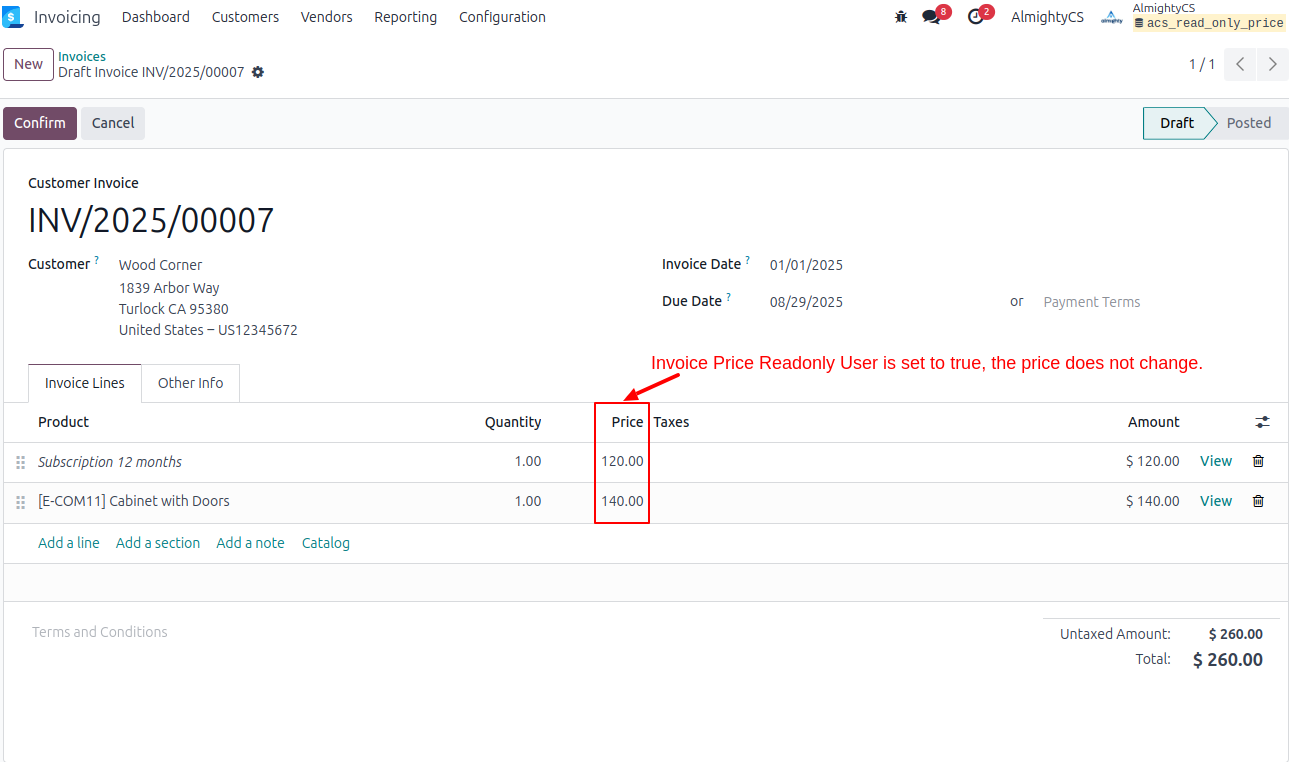Click the Payment Terms field

1091,302
